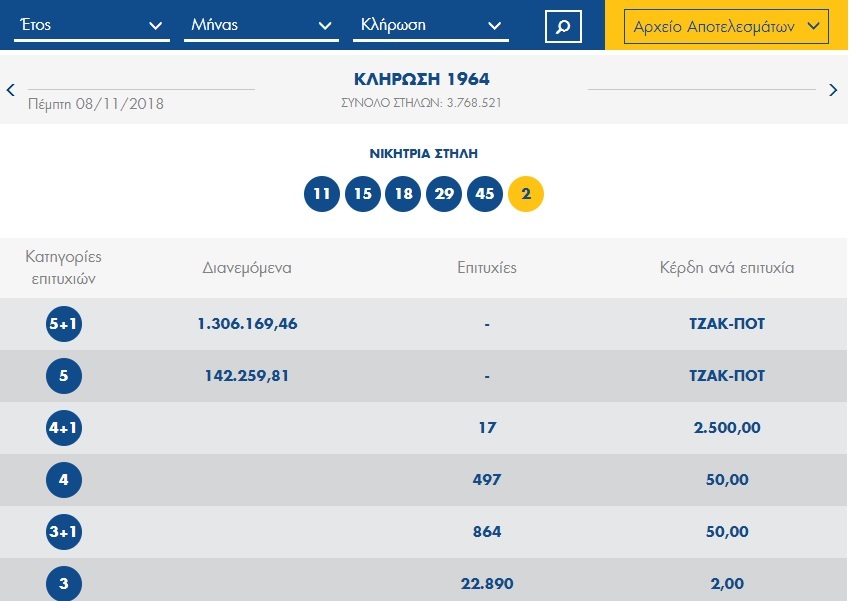Click the 4+1 category badge
This screenshot has height=601, width=851.
click(x=64, y=428)
